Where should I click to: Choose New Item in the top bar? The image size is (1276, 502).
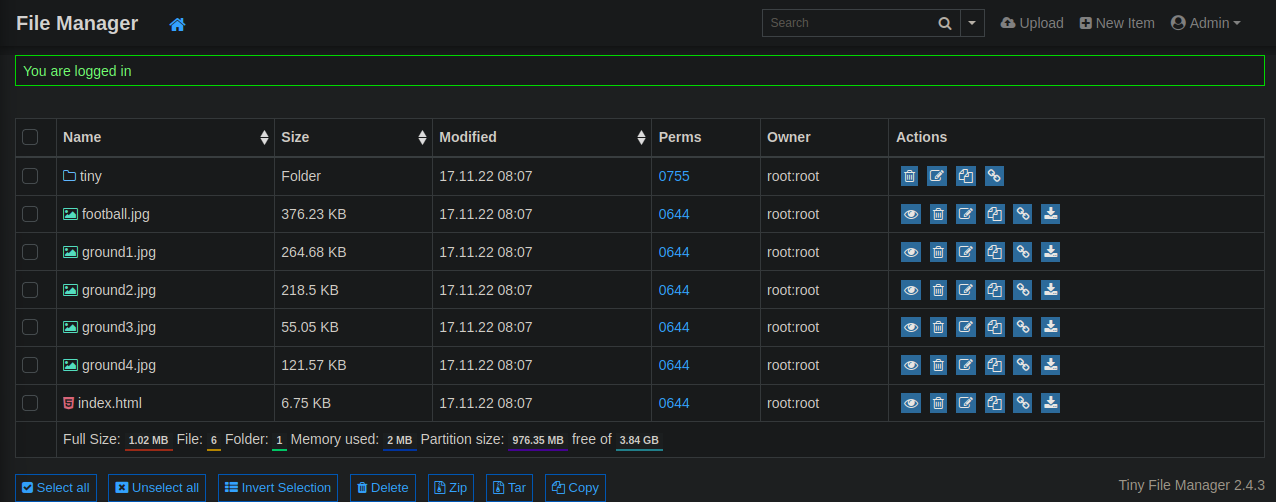tap(1117, 23)
